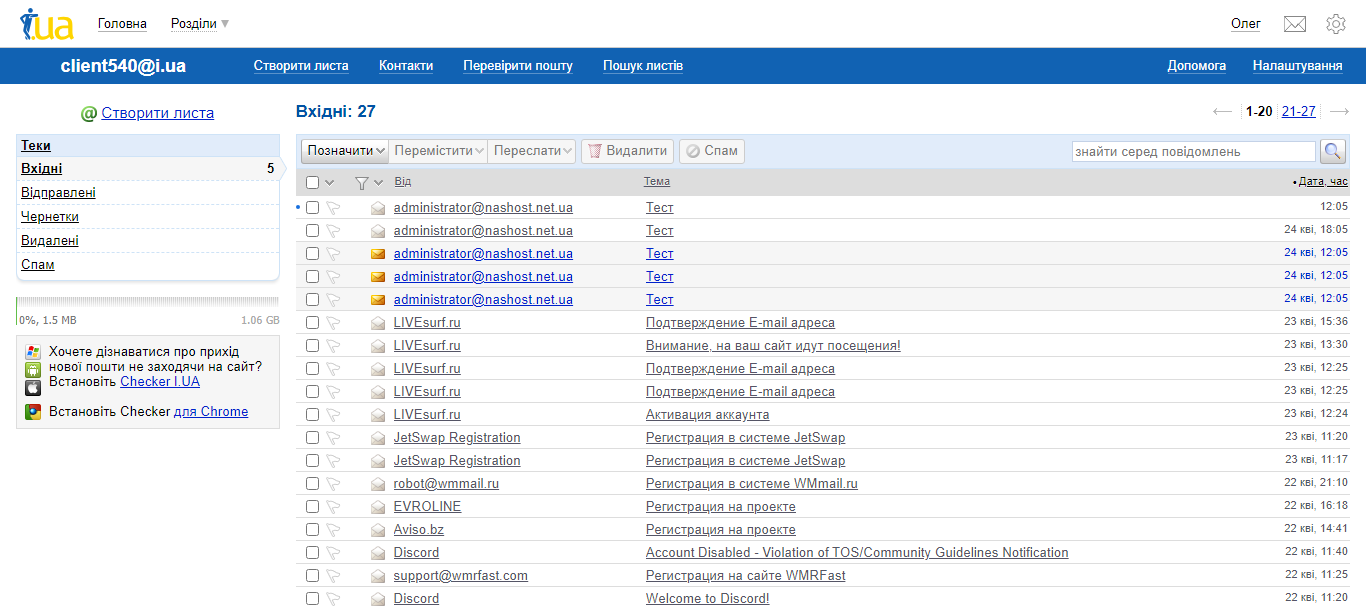
Task: Focus the search messages input field
Action: click(x=1193, y=152)
